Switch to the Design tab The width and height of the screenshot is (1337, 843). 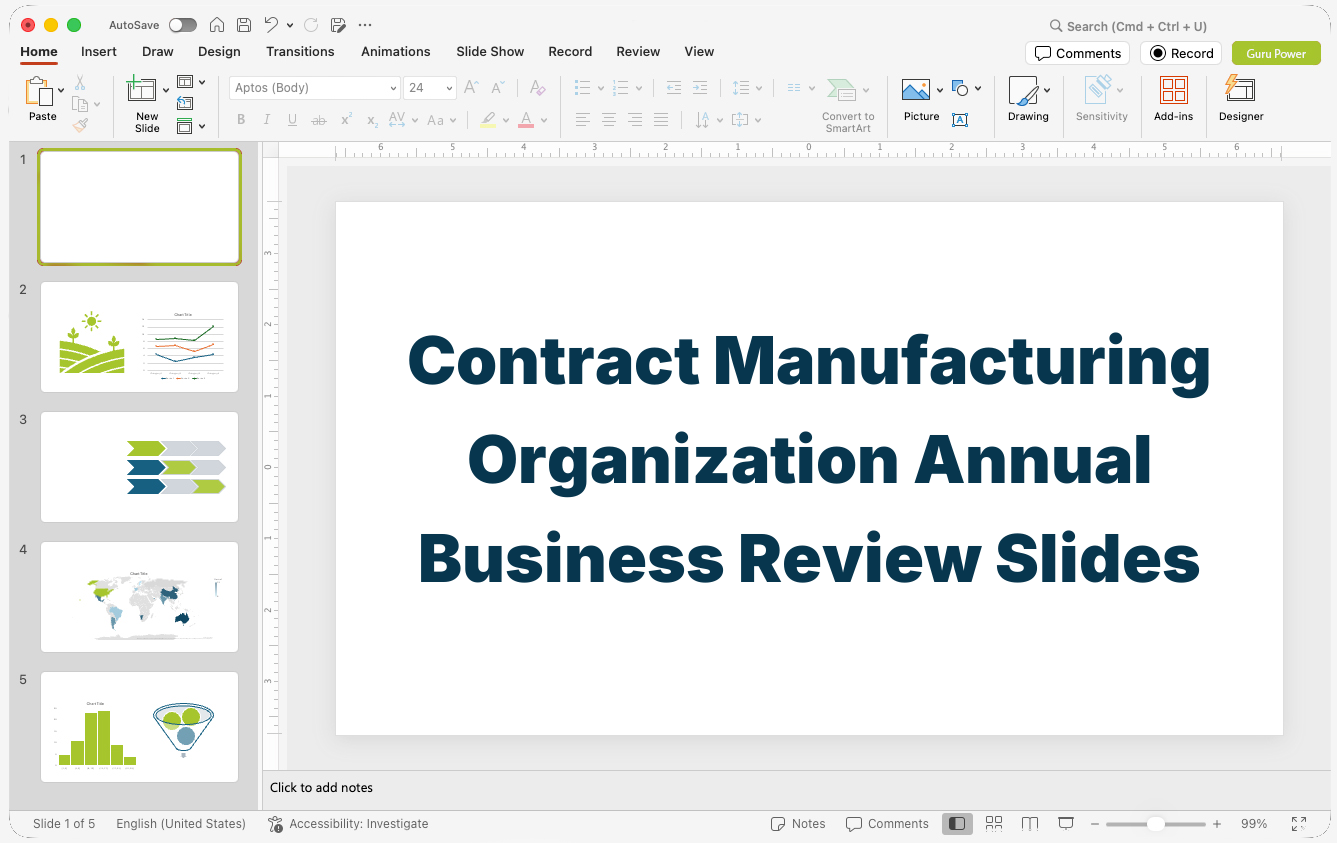tap(219, 52)
